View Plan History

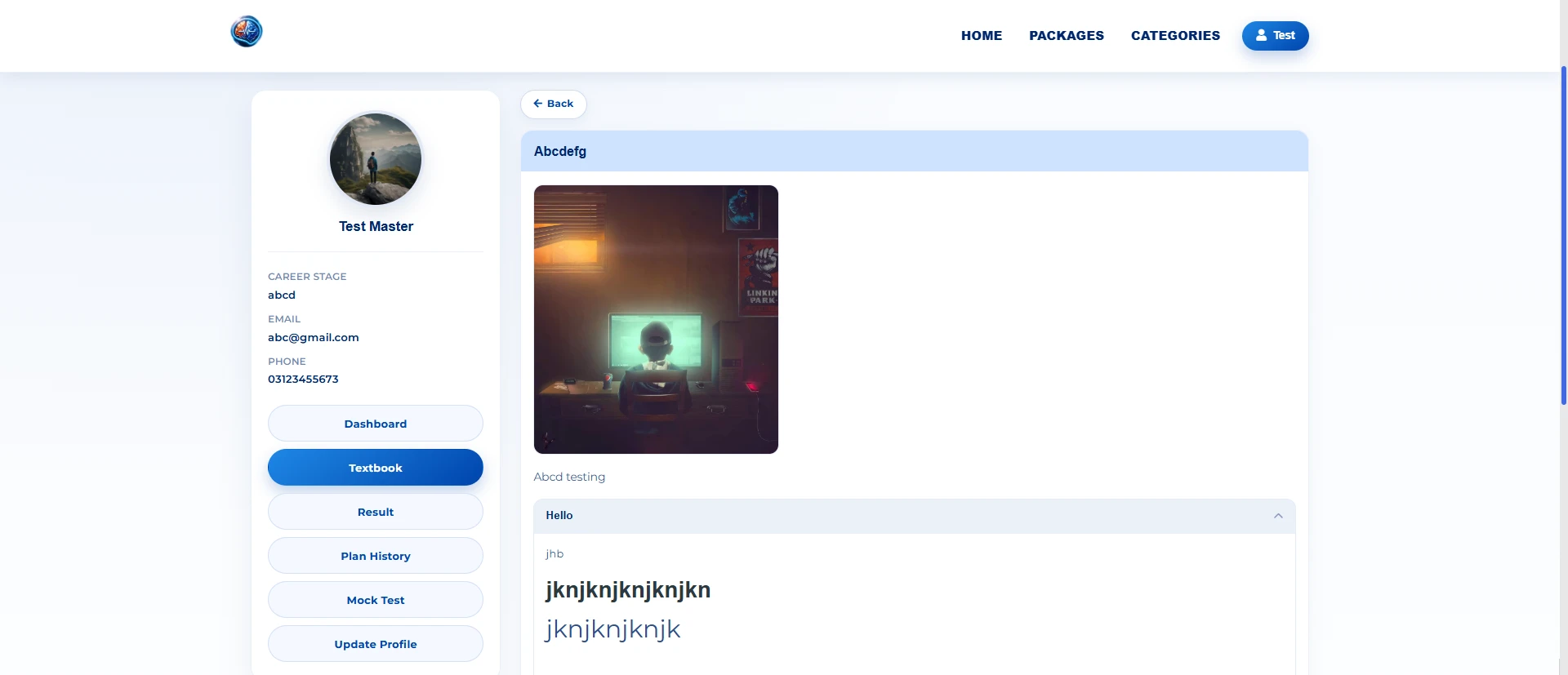[376, 556]
